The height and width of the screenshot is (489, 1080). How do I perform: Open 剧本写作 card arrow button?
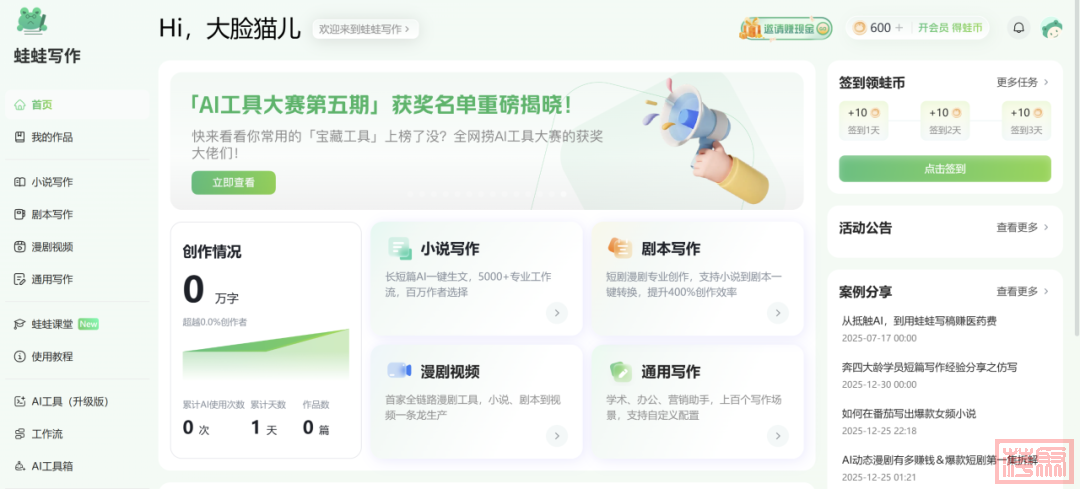pyautogui.click(x=778, y=313)
